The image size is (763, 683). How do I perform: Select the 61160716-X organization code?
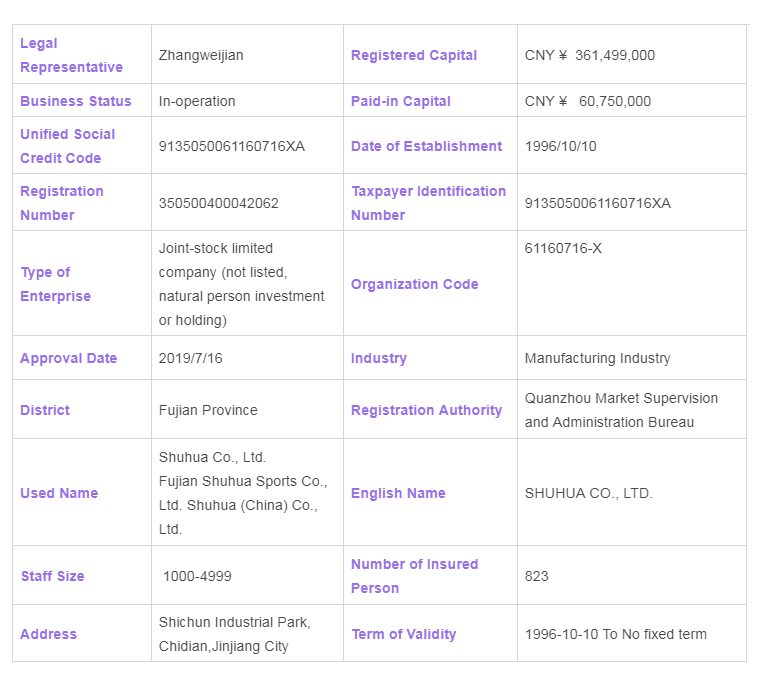click(563, 248)
